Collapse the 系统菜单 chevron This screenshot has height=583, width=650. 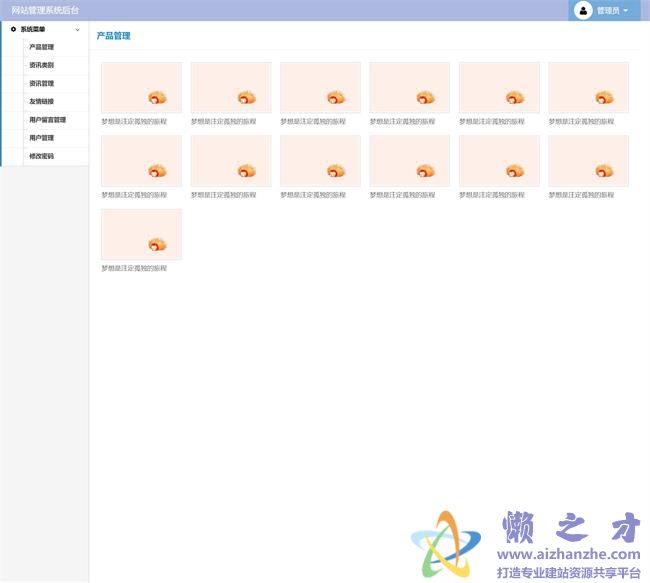[78, 29]
